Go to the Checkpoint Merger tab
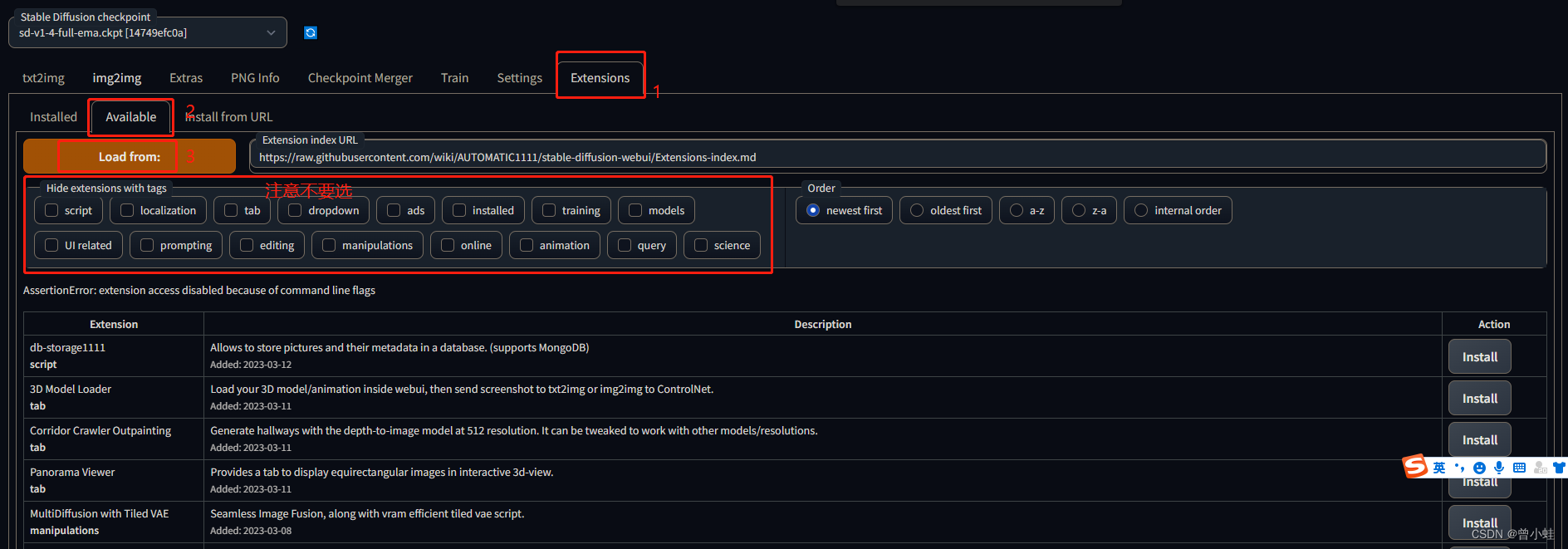Viewport: 1568px width, 549px height. pyautogui.click(x=360, y=78)
